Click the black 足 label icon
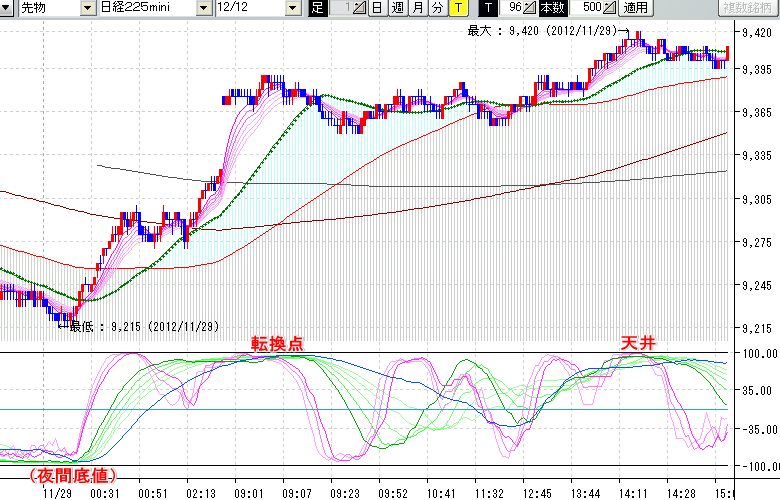The width and height of the screenshot is (780, 500). coord(317,8)
